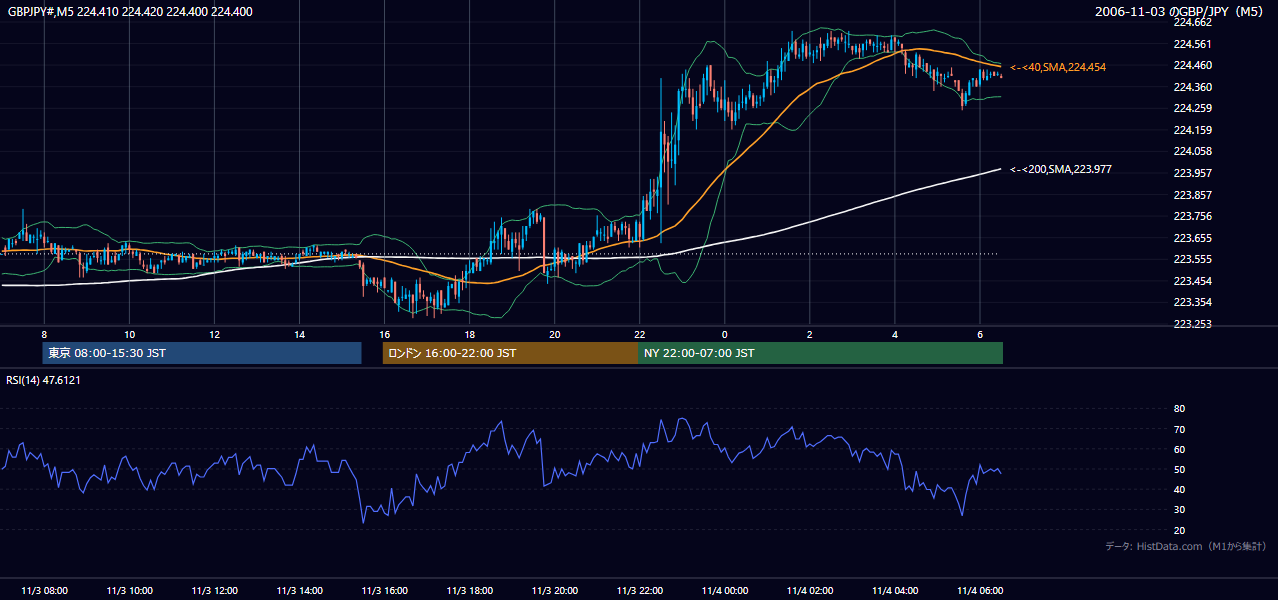Screen dimensions: 1278x600
Task: Click hour label 16 under price chart
Action: [x=384, y=334]
